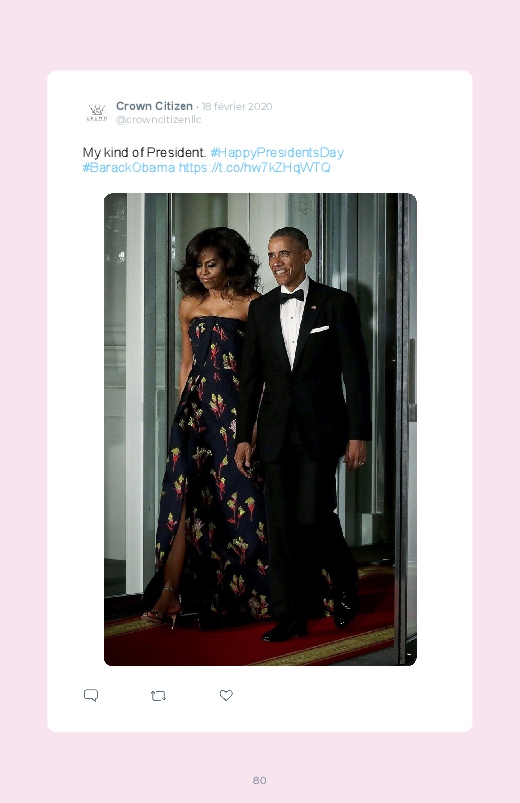Click the @crowncitizenllc handle

(x=158, y=119)
